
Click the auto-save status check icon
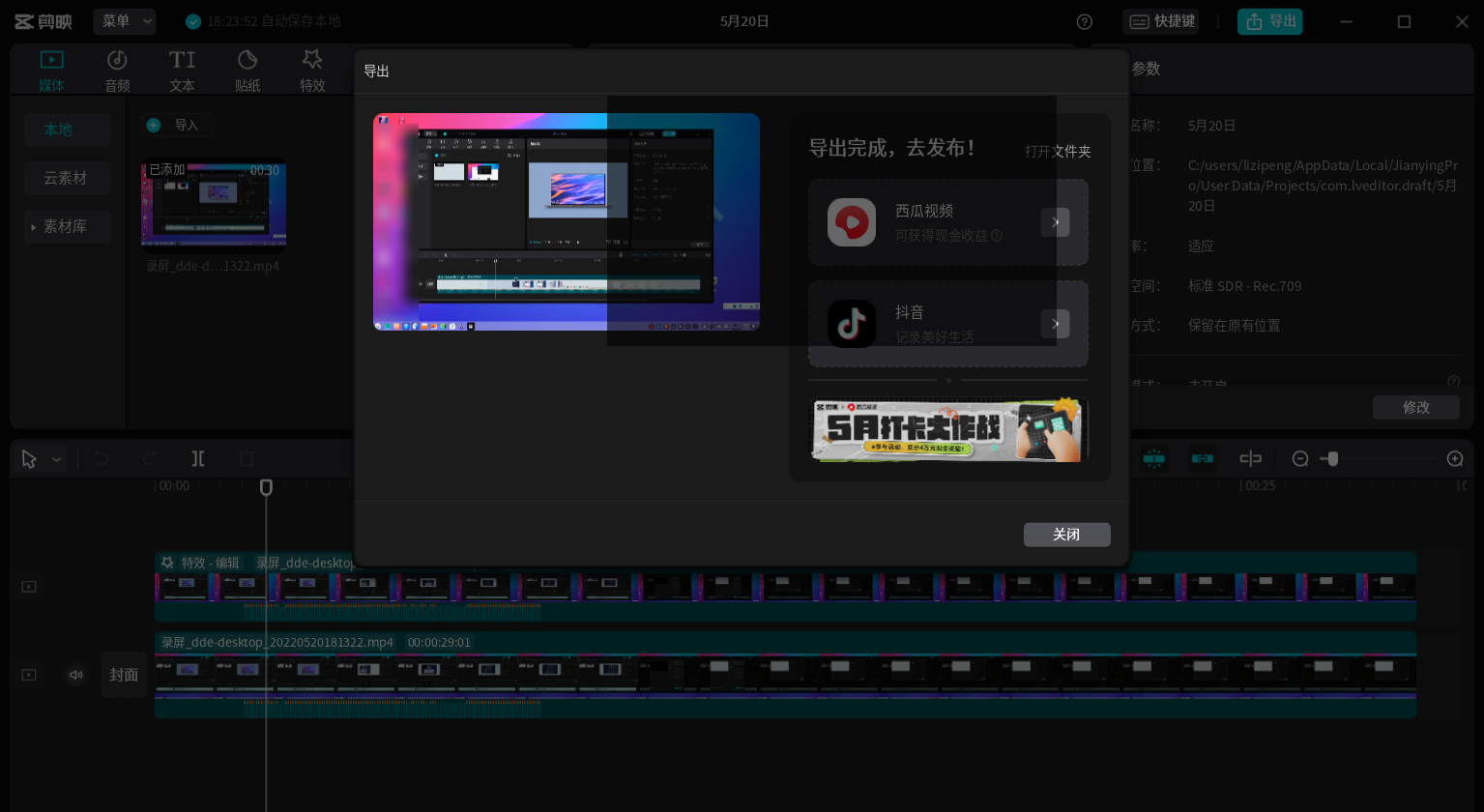193,21
